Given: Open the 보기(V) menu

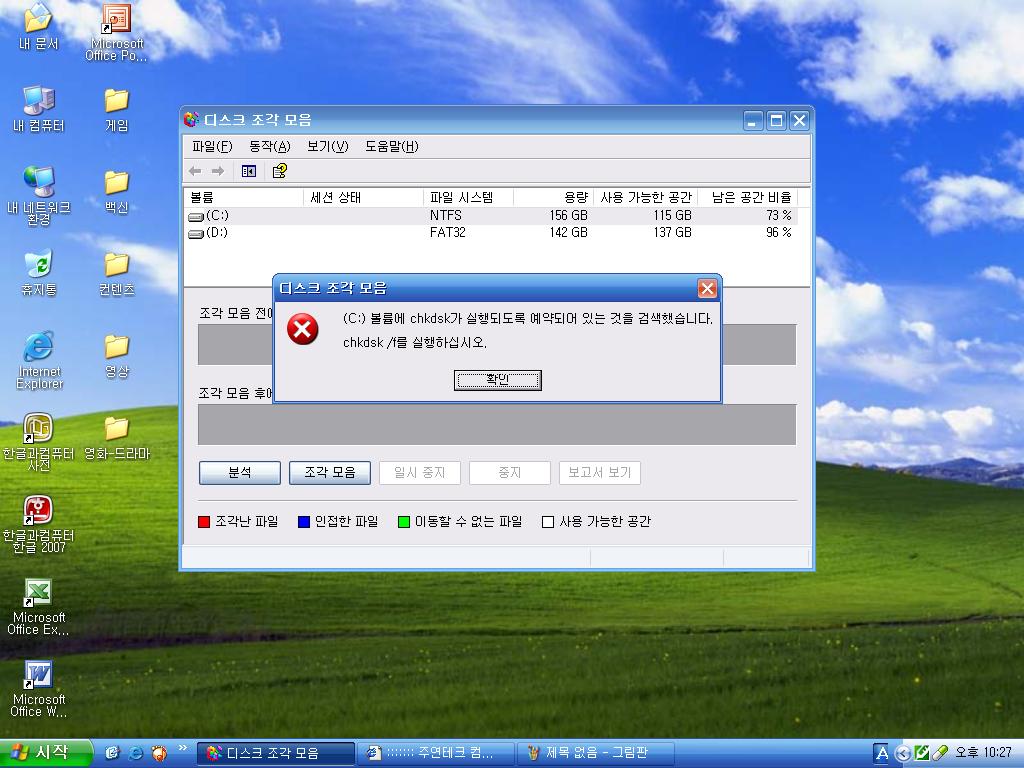Looking at the screenshot, I should [x=328, y=146].
